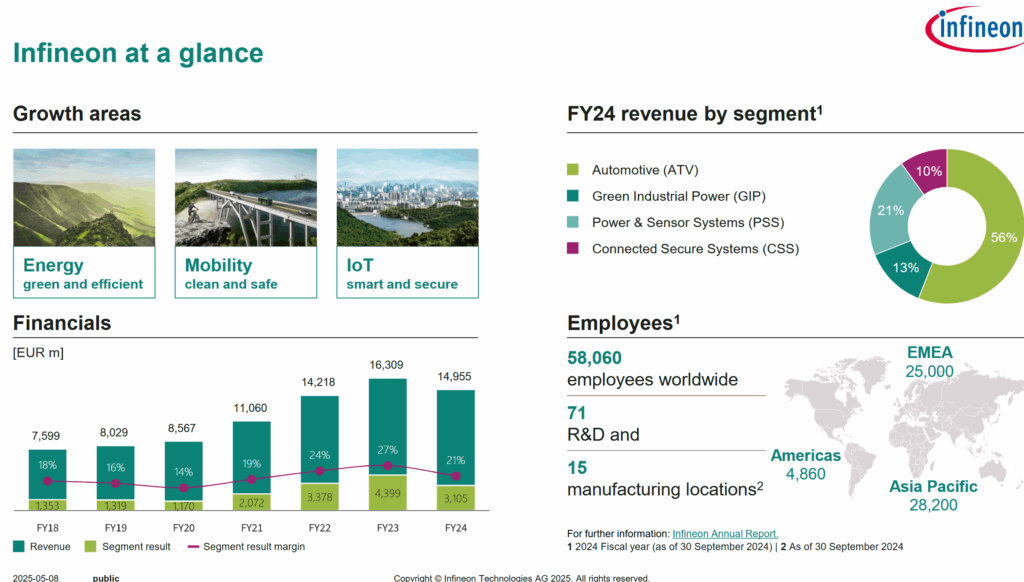Viewport: 1024px width, 582px height.
Task: Click the 58,060 employees figure
Action: tap(594, 358)
